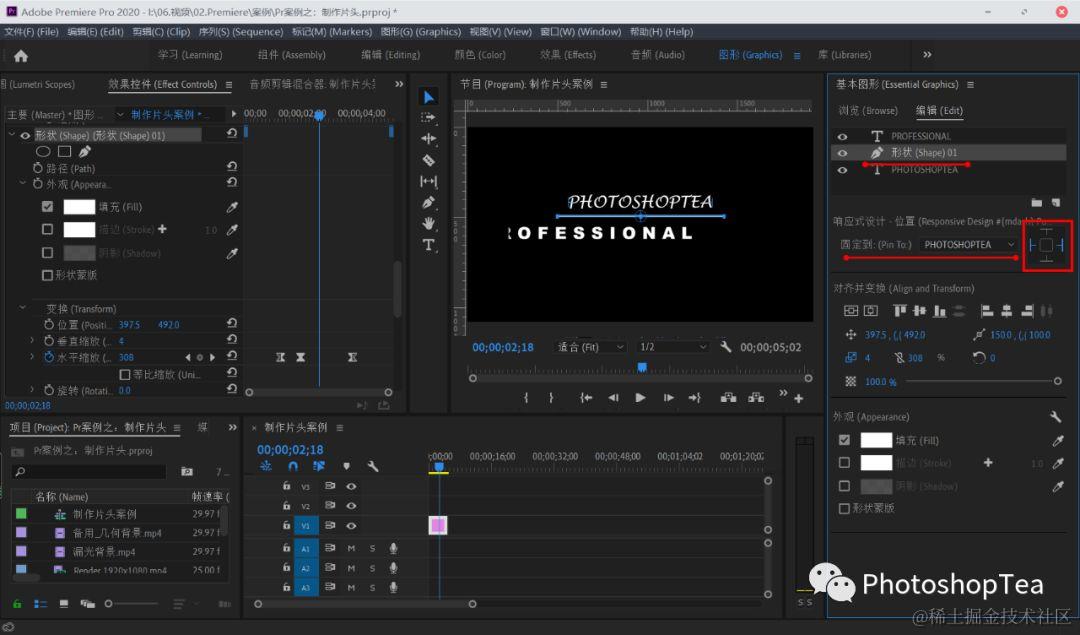The height and width of the screenshot is (635, 1080).
Task: Select the Hand tool
Action: point(428,224)
